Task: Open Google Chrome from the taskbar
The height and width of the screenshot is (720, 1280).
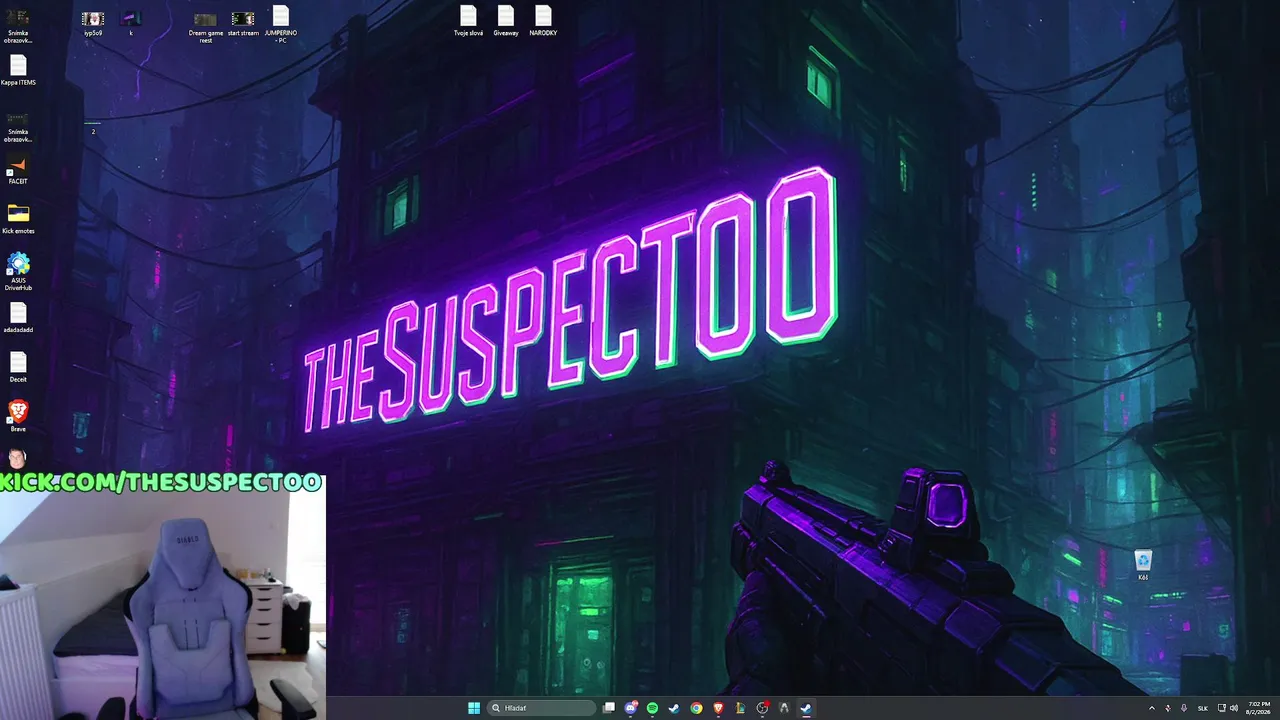Action: coord(696,708)
